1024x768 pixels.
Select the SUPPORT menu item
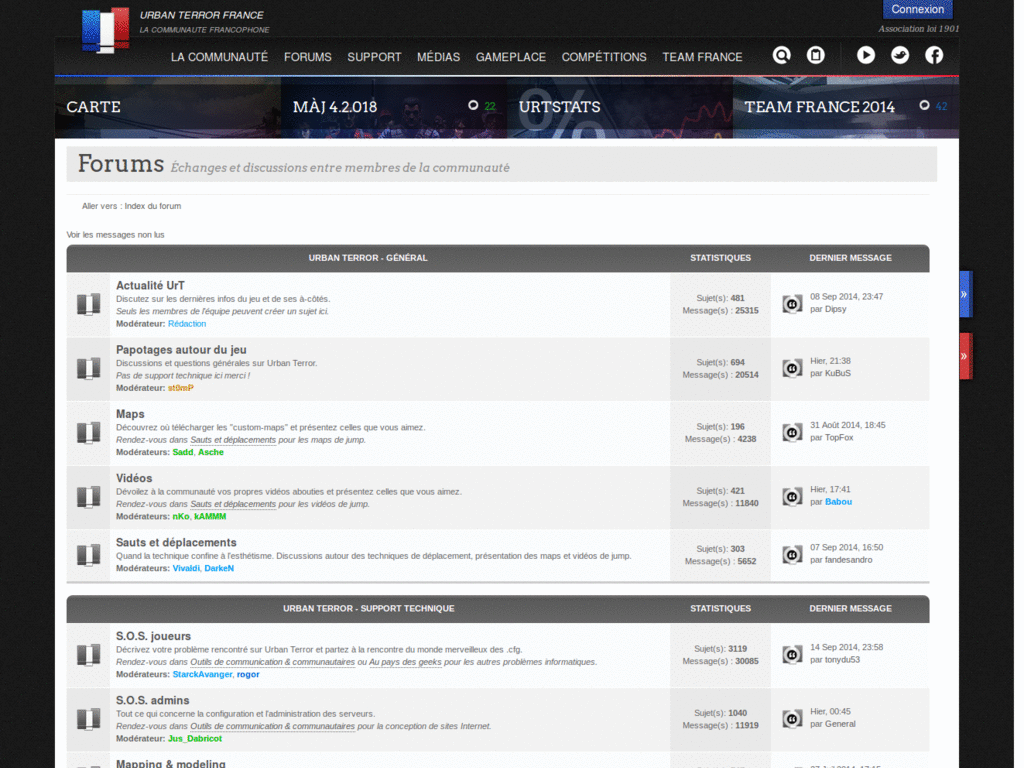[x=374, y=57]
